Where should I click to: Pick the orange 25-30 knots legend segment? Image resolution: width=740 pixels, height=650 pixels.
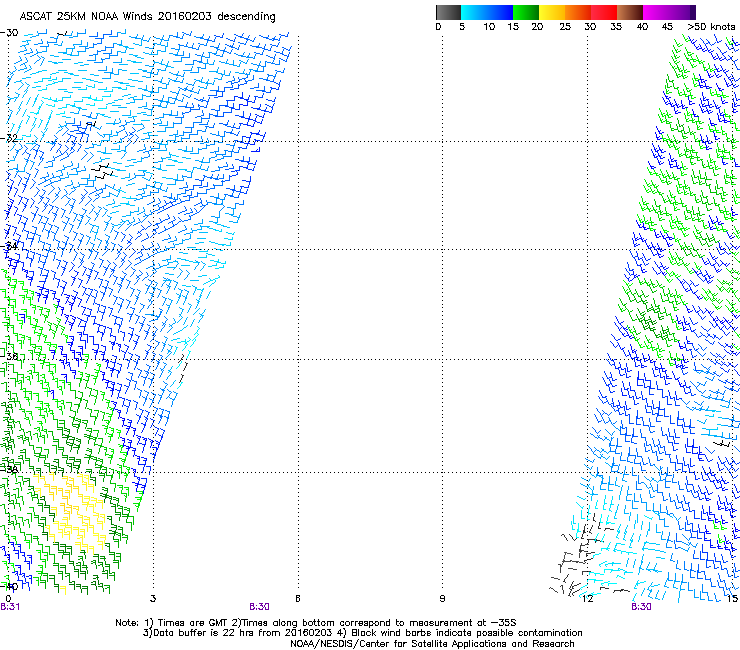coord(578,12)
